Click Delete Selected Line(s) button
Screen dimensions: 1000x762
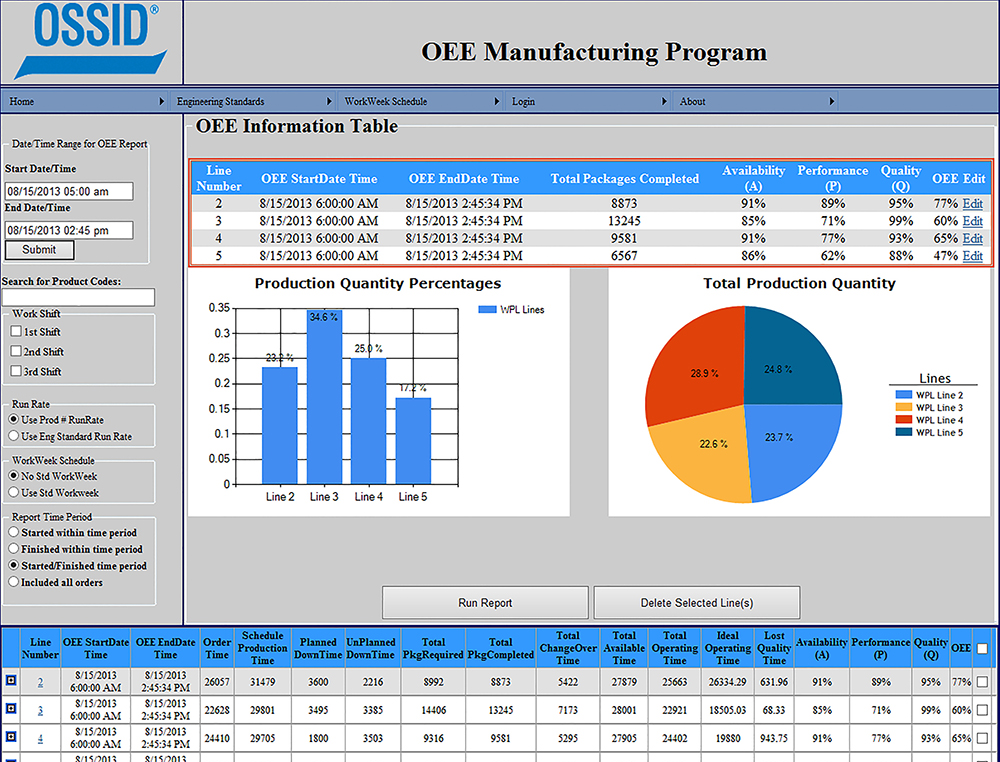(x=697, y=603)
